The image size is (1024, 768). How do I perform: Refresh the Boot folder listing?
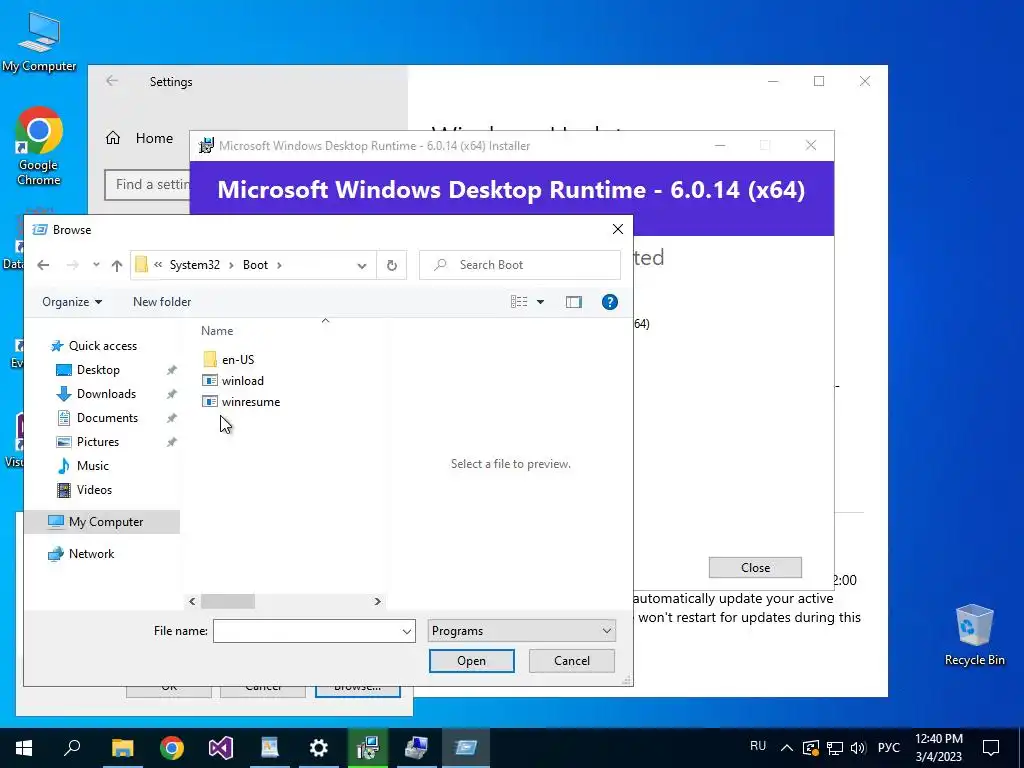pos(392,264)
